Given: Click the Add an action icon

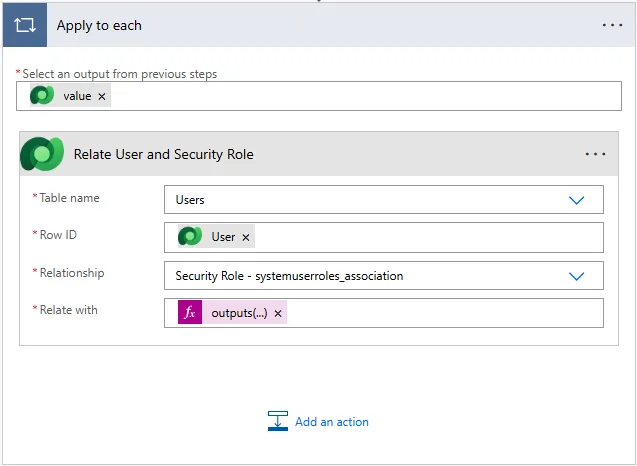Looking at the screenshot, I should click(x=278, y=421).
